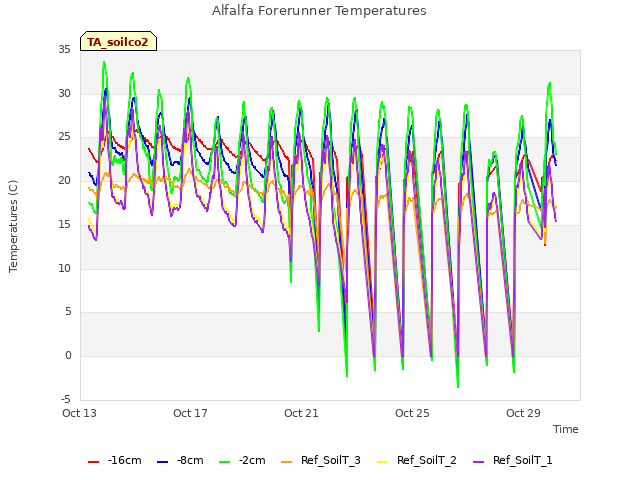Click the Temperatures (C) y-axis title
The image size is (640, 480).
13,226
